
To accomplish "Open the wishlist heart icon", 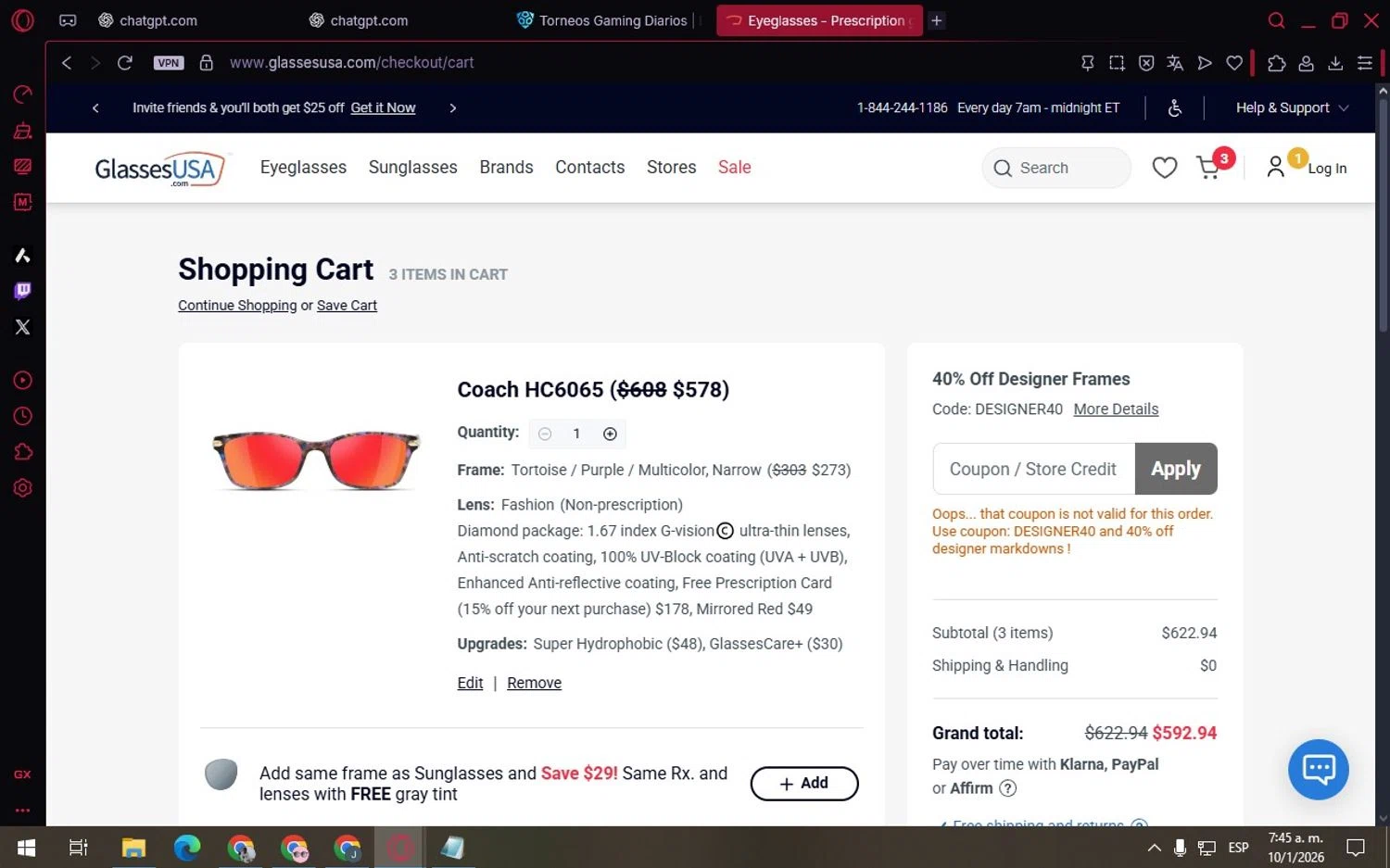I will click(x=1164, y=168).
